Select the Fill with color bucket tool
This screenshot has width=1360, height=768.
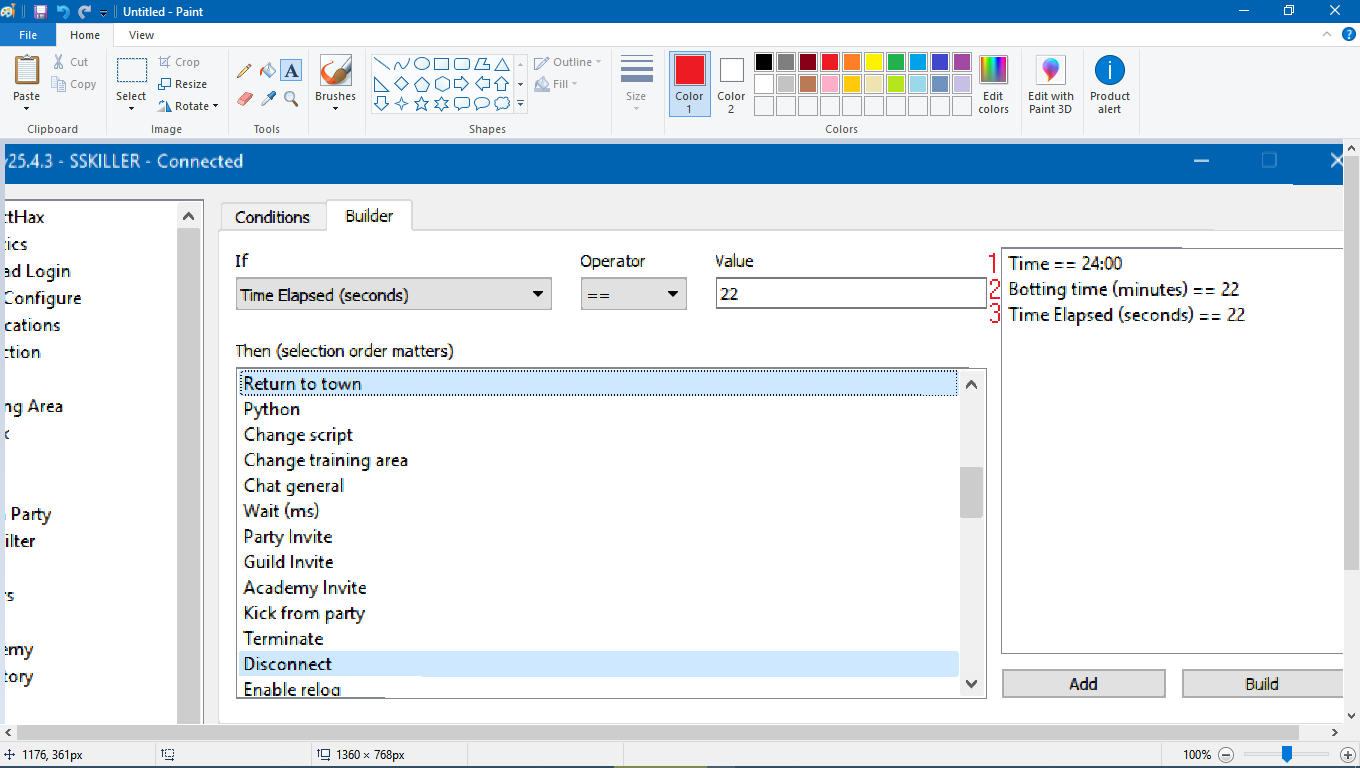pos(267,71)
